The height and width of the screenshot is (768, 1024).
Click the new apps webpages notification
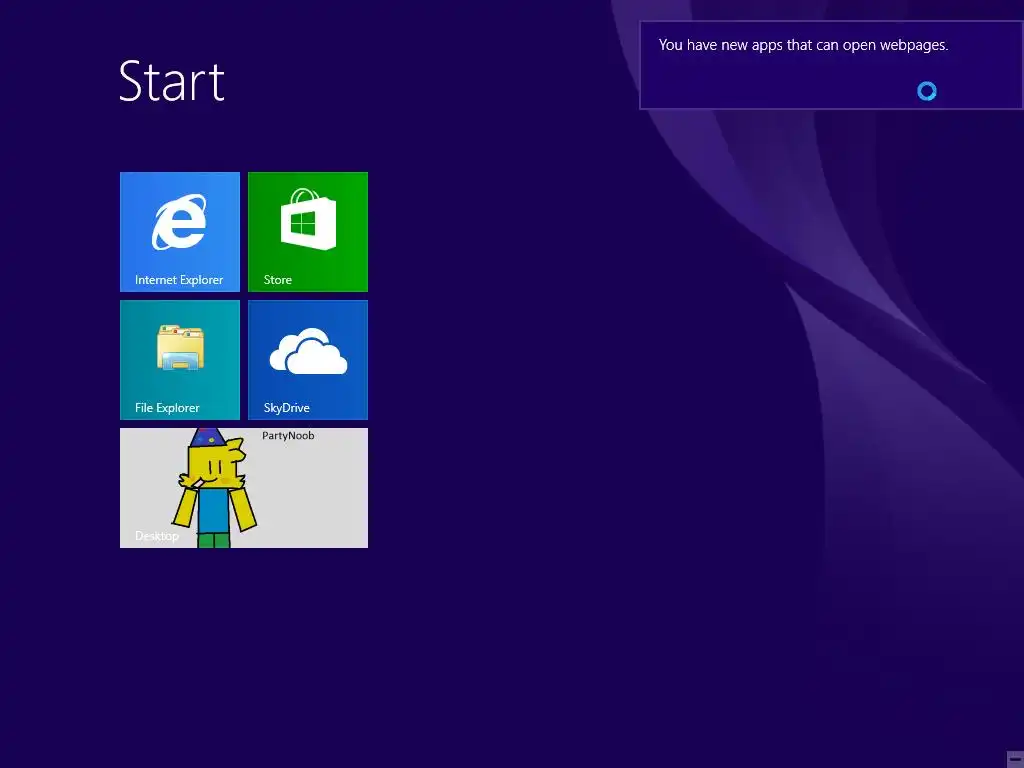(x=831, y=65)
